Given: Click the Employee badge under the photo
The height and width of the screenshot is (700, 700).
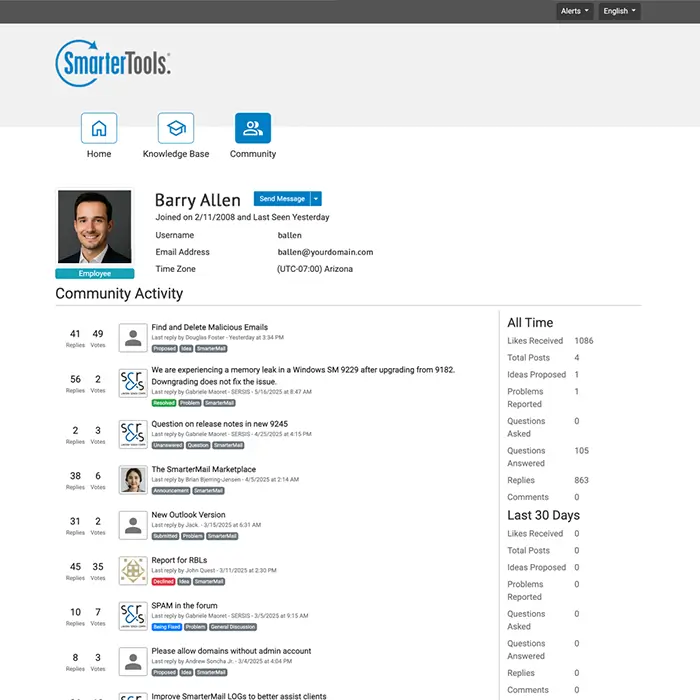Looking at the screenshot, I should [95, 274].
